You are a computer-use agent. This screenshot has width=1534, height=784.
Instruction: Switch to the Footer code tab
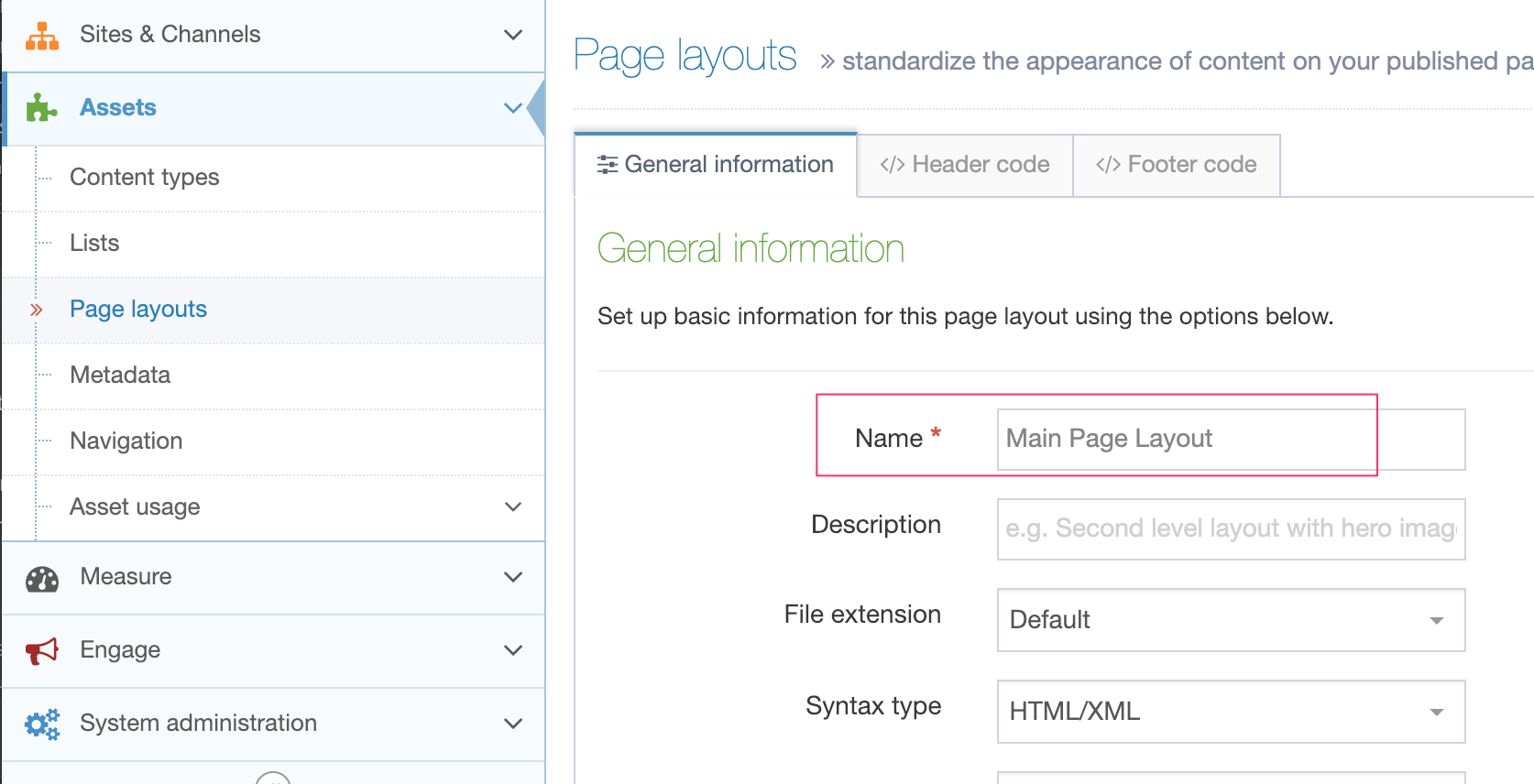1177,165
